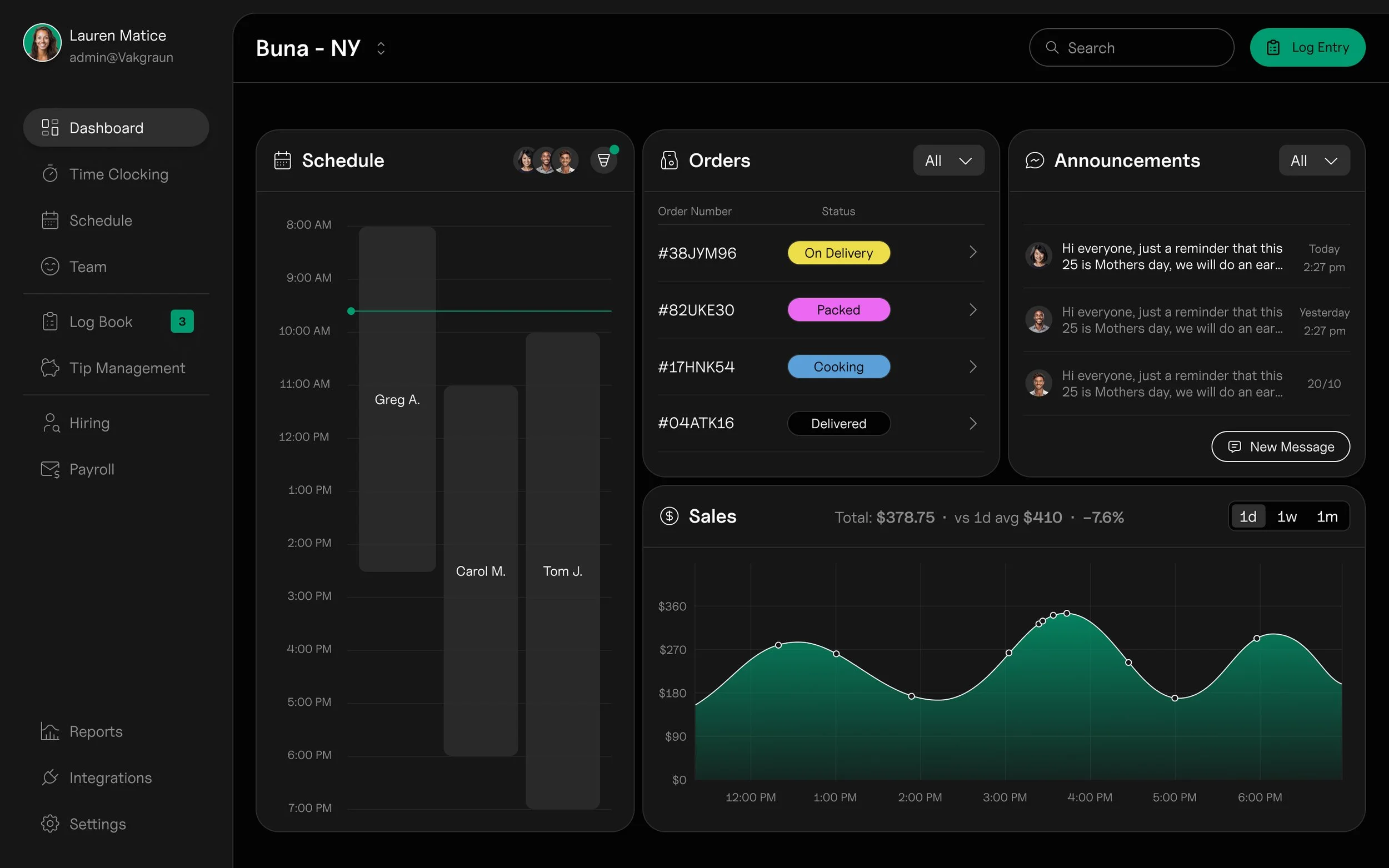Click the Reports chart icon

tap(50, 731)
